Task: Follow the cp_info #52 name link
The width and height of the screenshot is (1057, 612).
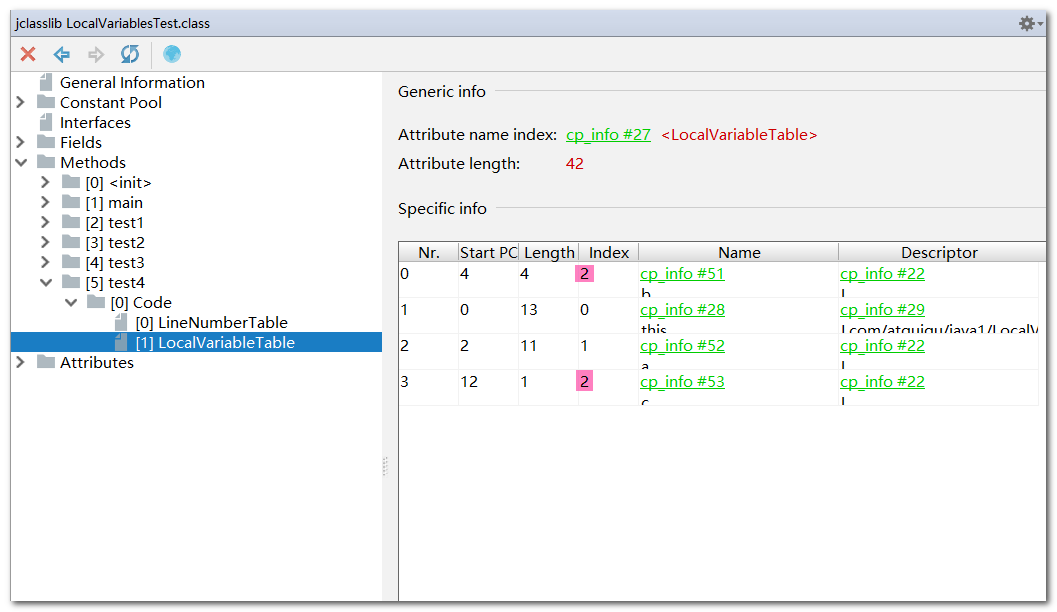Action: (x=682, y=346)
